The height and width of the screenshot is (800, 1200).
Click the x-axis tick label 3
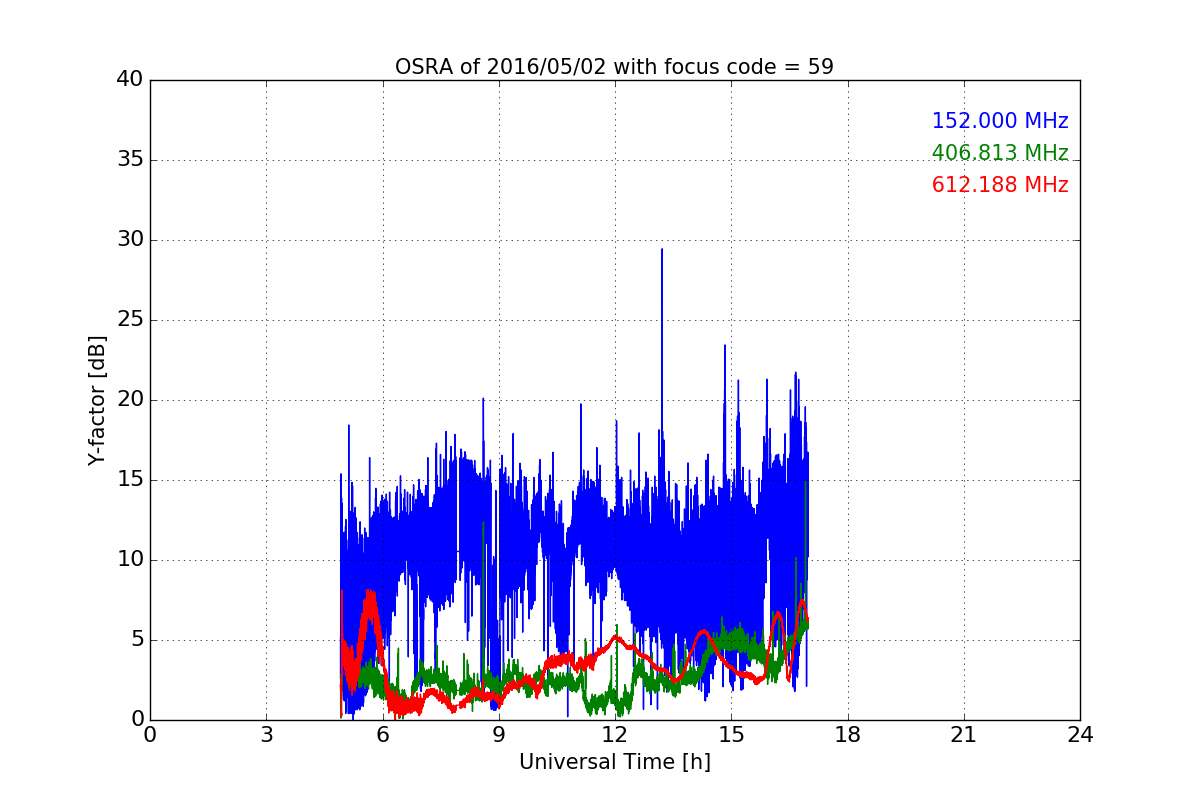(266, 735)
